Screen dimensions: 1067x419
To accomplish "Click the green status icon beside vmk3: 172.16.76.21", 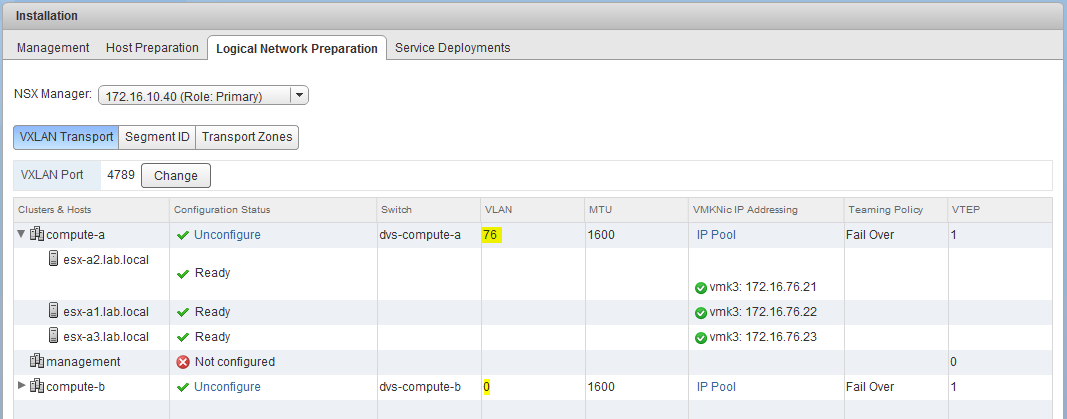I will 700,288.
